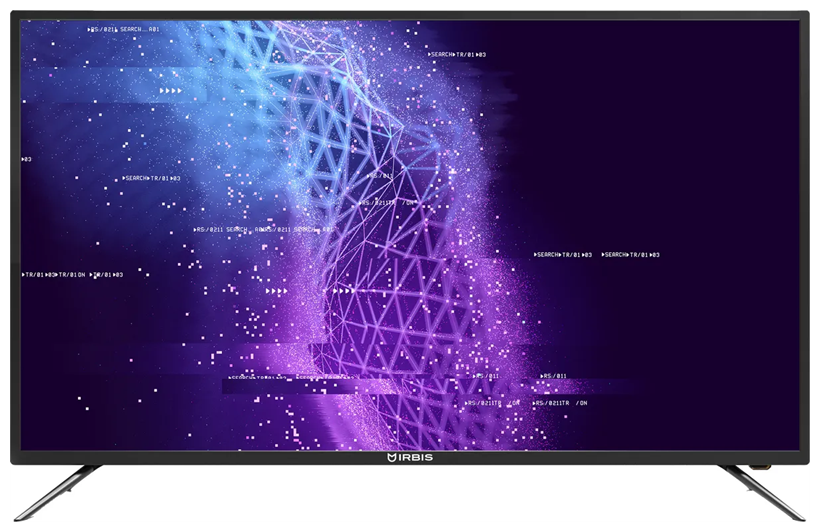
Task: Click the left TV stand leg
Action: [x=58, y=490]
